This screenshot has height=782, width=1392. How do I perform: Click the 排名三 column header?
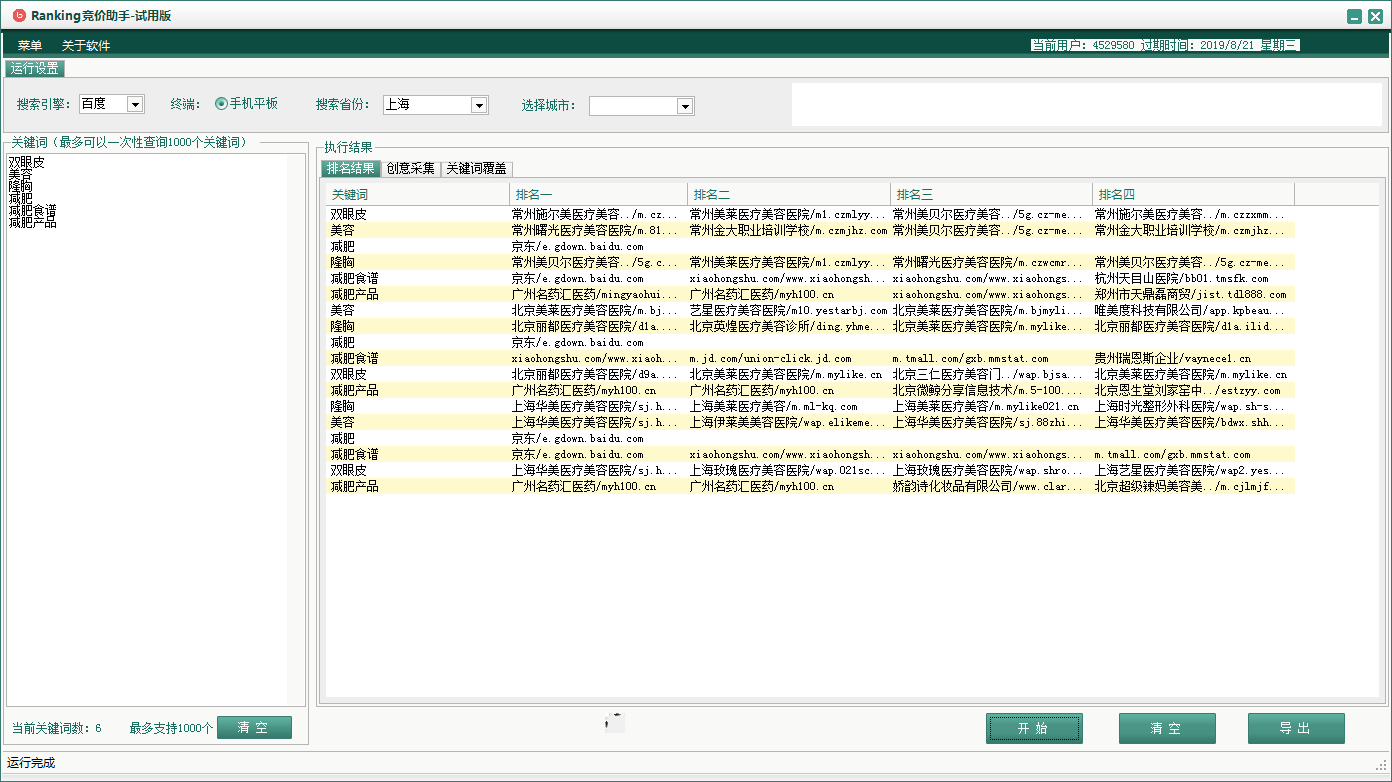[991, 194]
